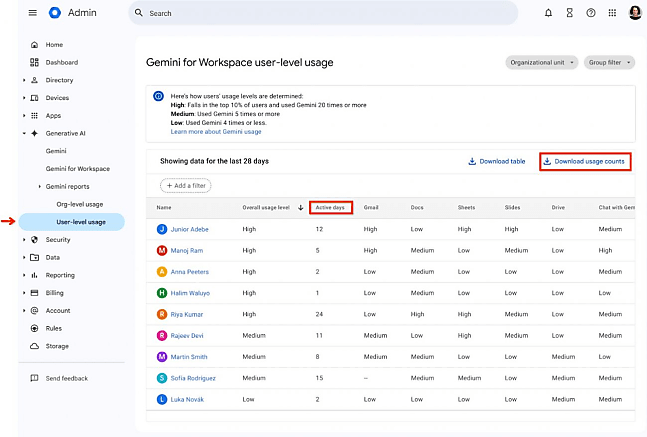This screenshot has width=647, height=437.
Task: Open the Google apps grid
Action: pos(612,13)
